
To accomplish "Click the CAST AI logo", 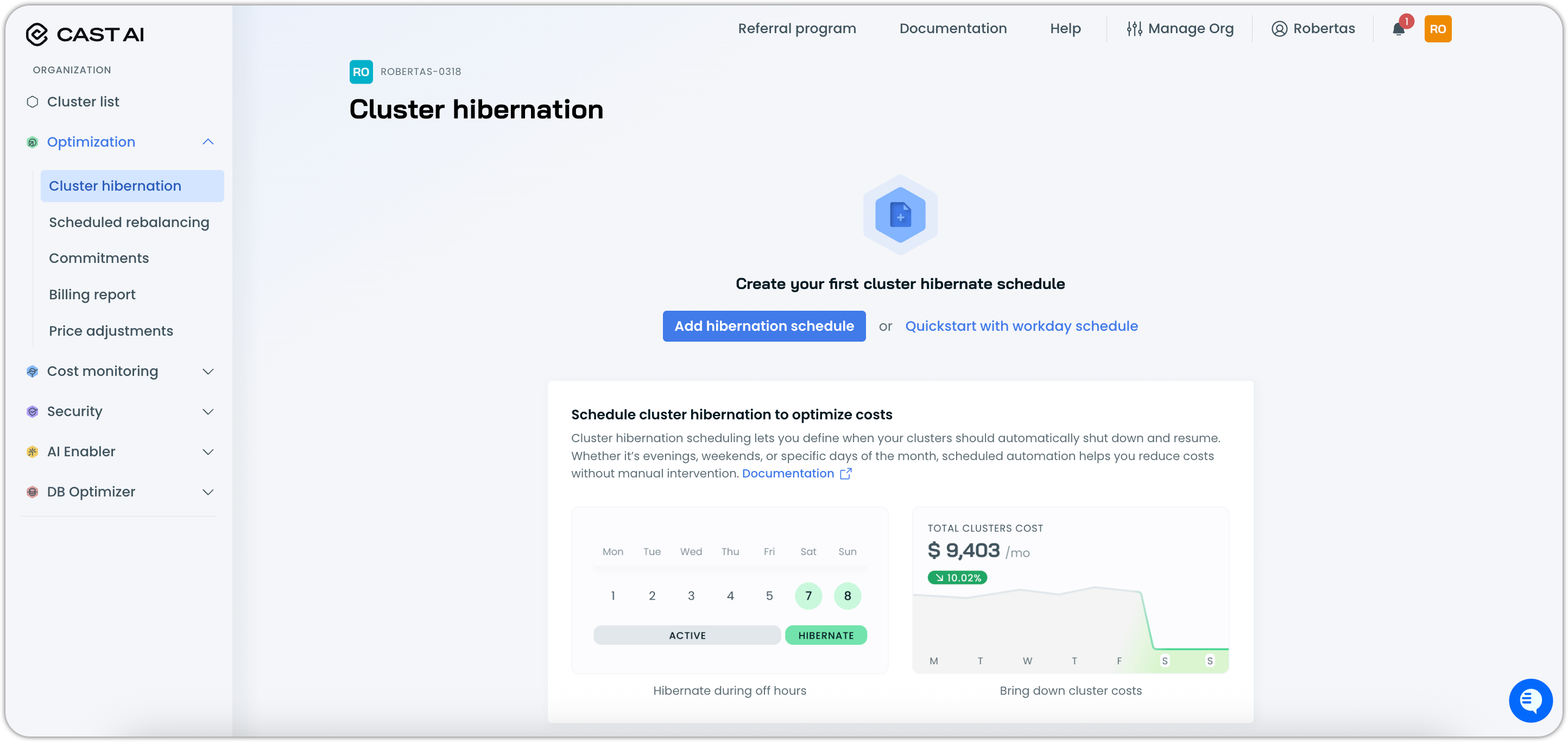I will click(85, 35).
